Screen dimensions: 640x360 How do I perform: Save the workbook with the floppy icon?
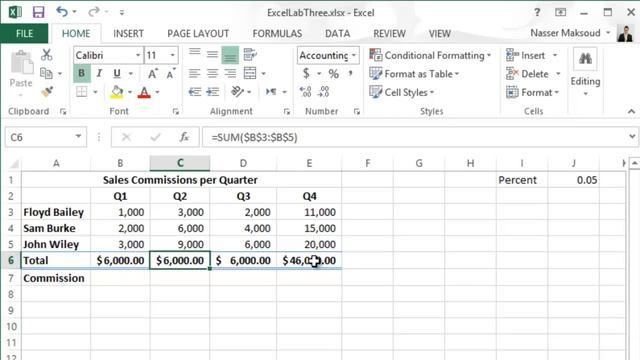[38, 12]
